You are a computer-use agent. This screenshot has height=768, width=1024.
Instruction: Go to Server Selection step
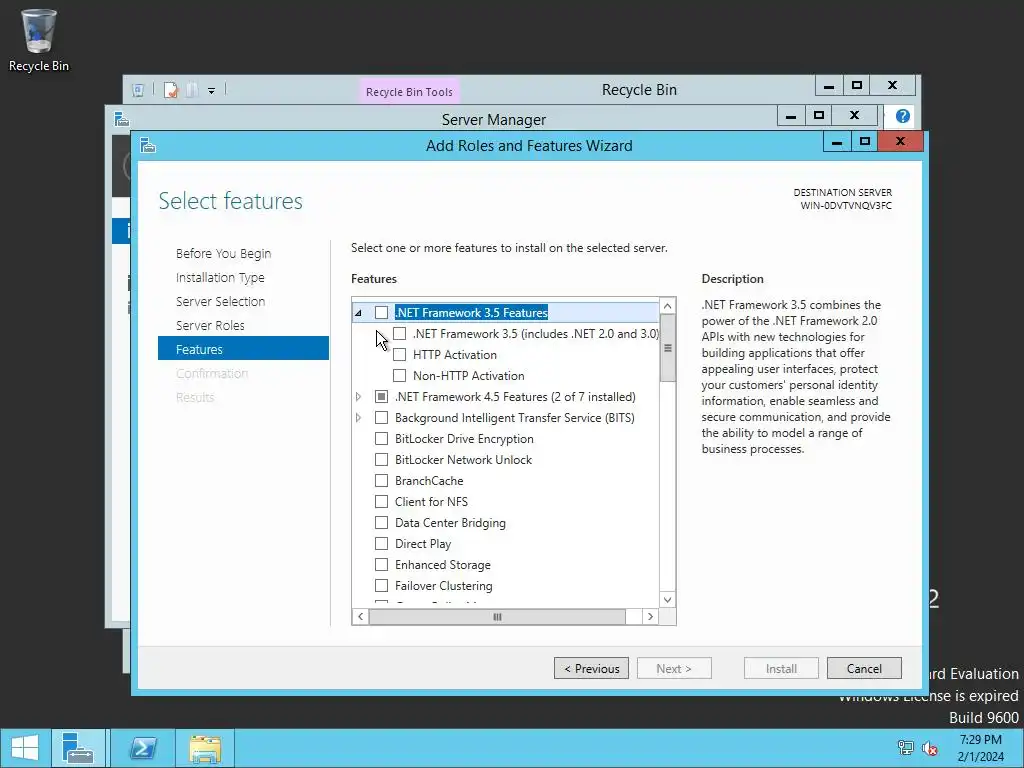pyautogui.click(x=220, y=302)
